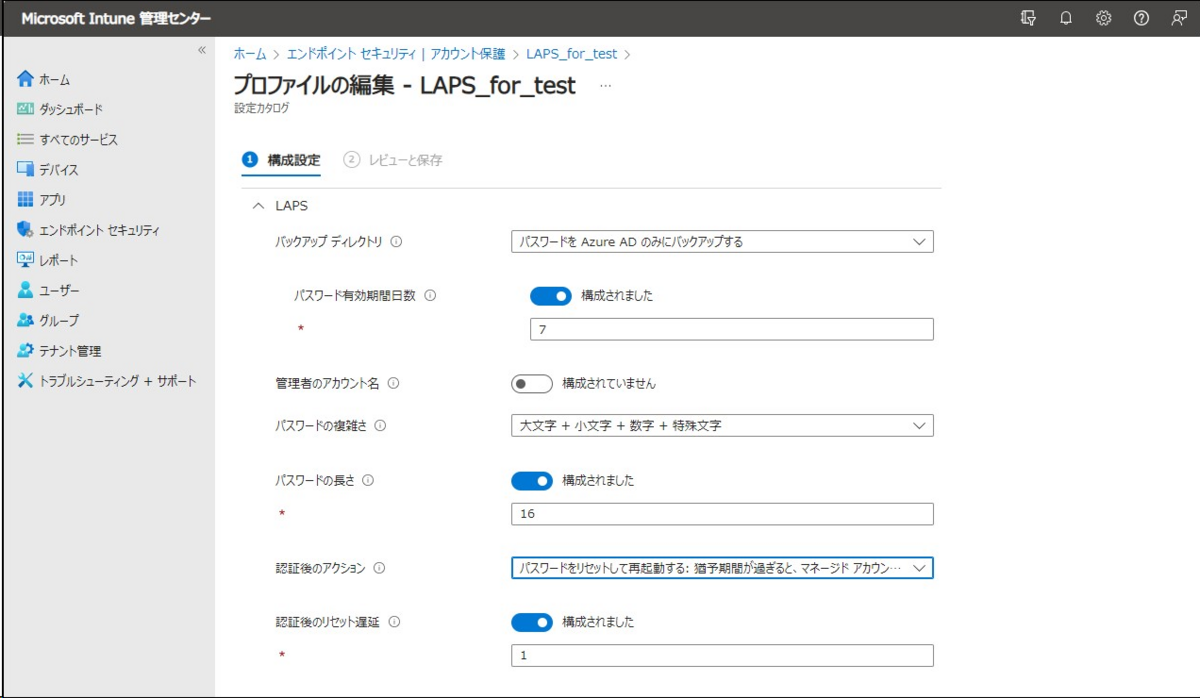Click the Troubleshooting + Support wrench icon

click(x=26, y=381)
